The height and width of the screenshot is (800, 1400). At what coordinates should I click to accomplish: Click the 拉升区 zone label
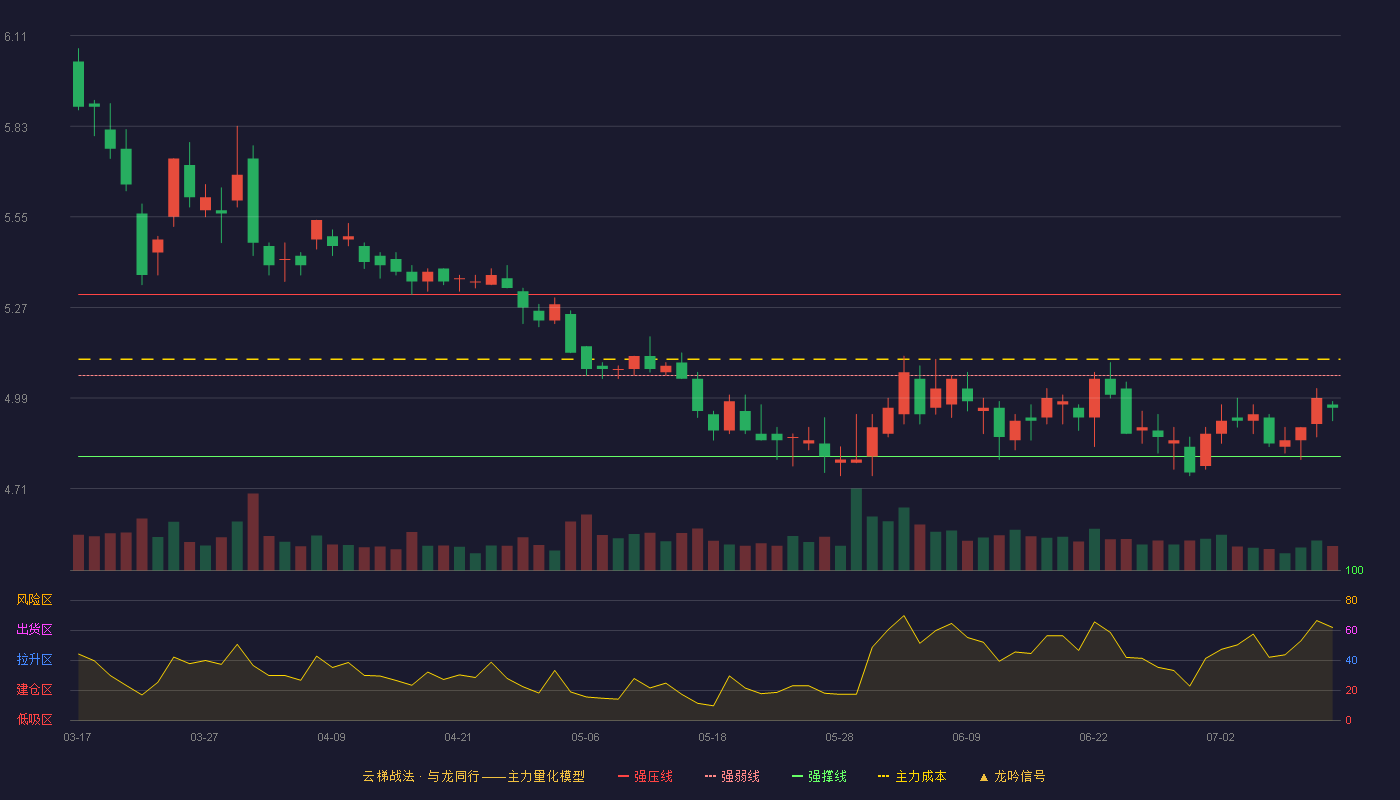pos(34,660)
